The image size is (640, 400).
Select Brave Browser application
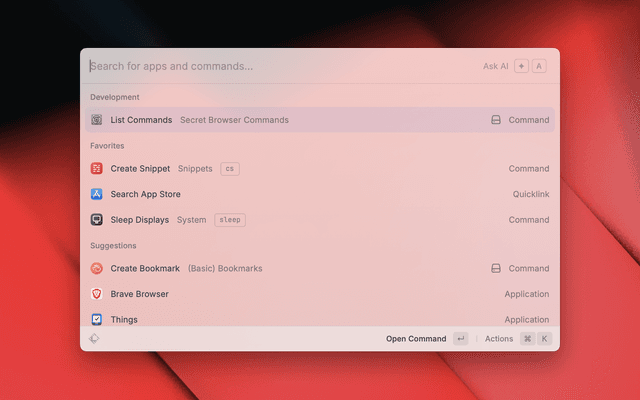pos(320,294)
